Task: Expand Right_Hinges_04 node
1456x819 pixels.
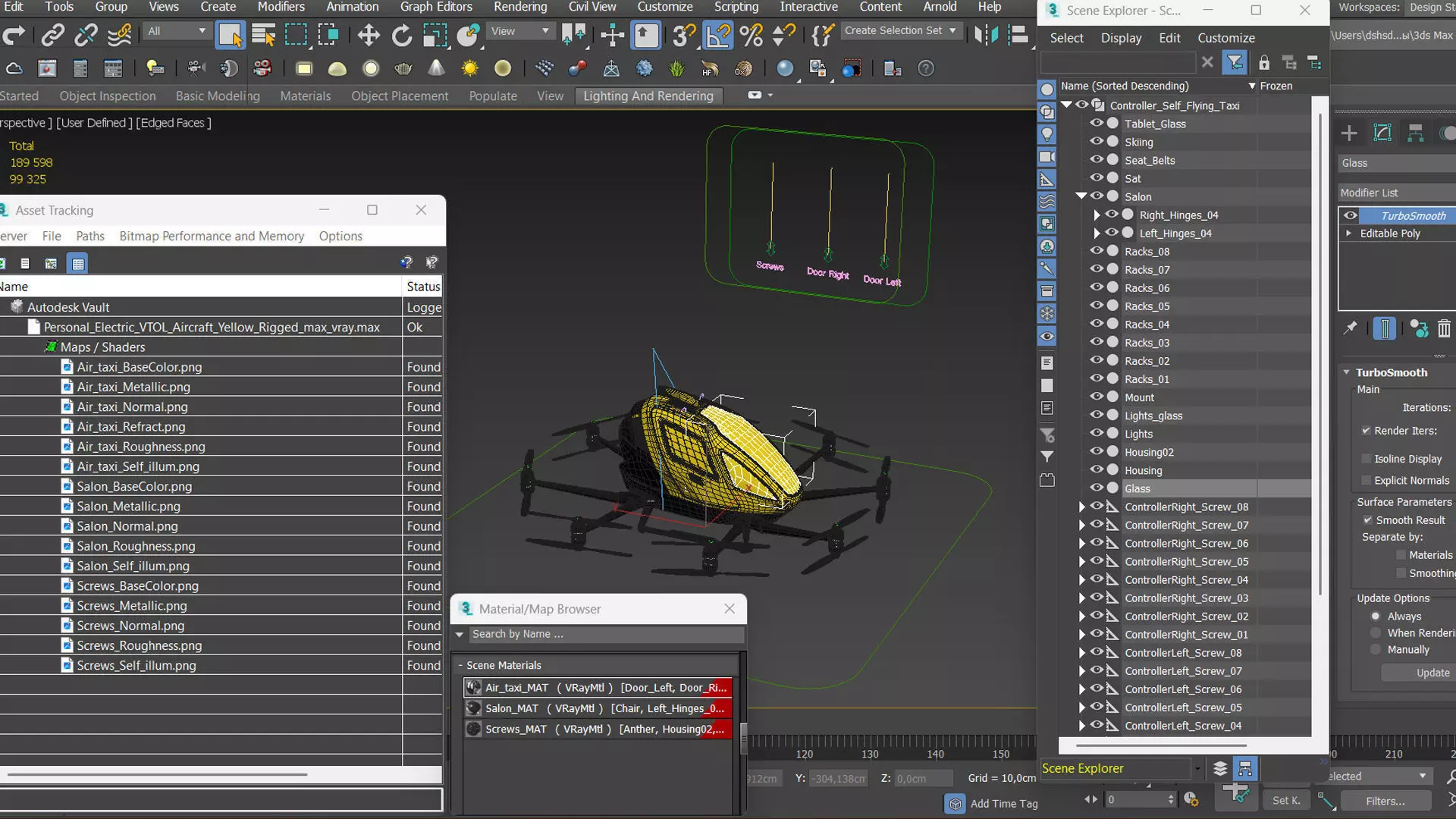Action: tap(1097, 215)
